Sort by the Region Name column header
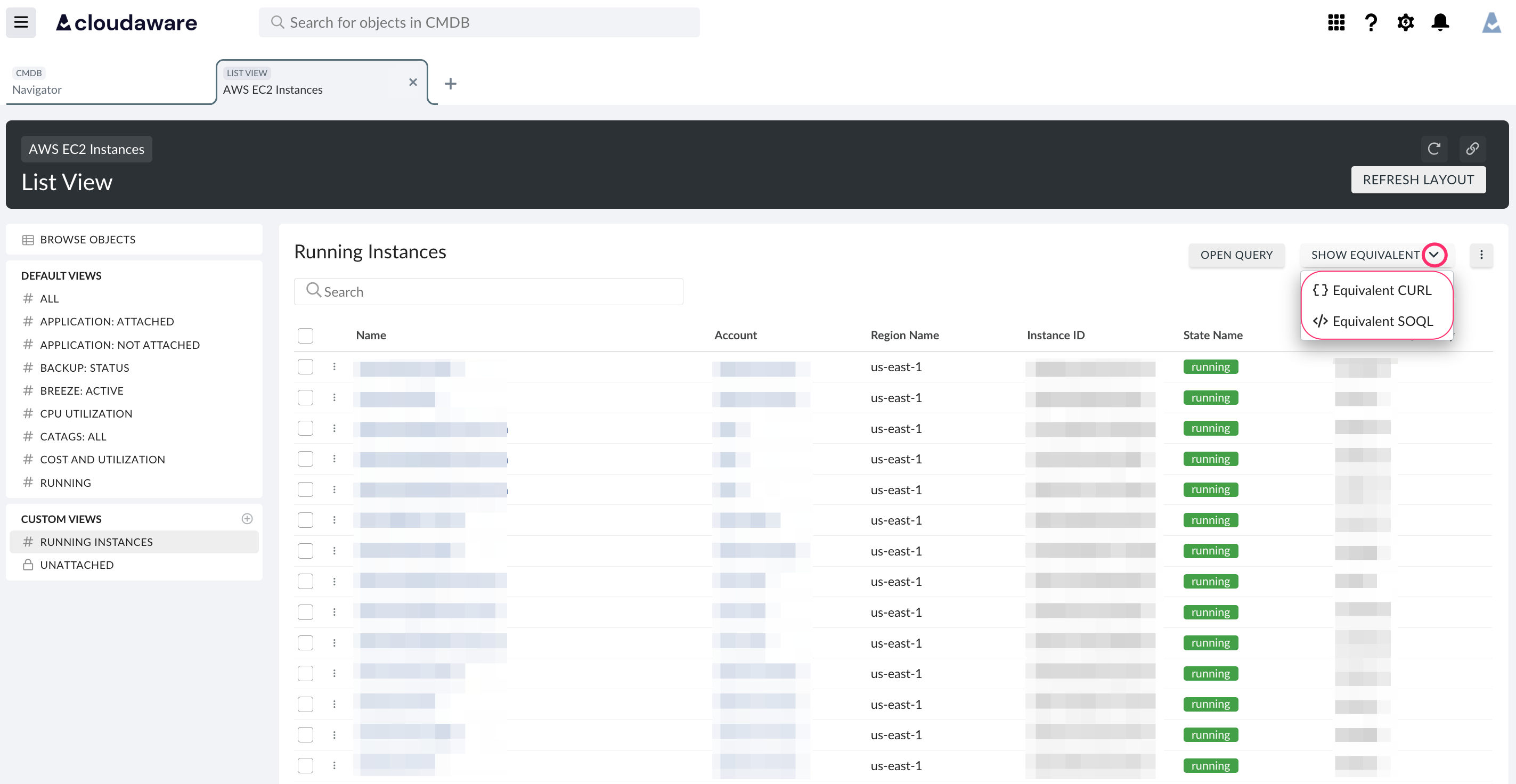The width and height of the screenshot is (1516, 784). (904, 335)
